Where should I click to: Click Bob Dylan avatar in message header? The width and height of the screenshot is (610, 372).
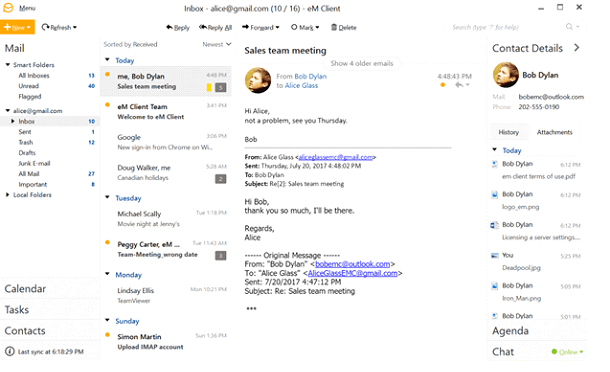(258, 80)
